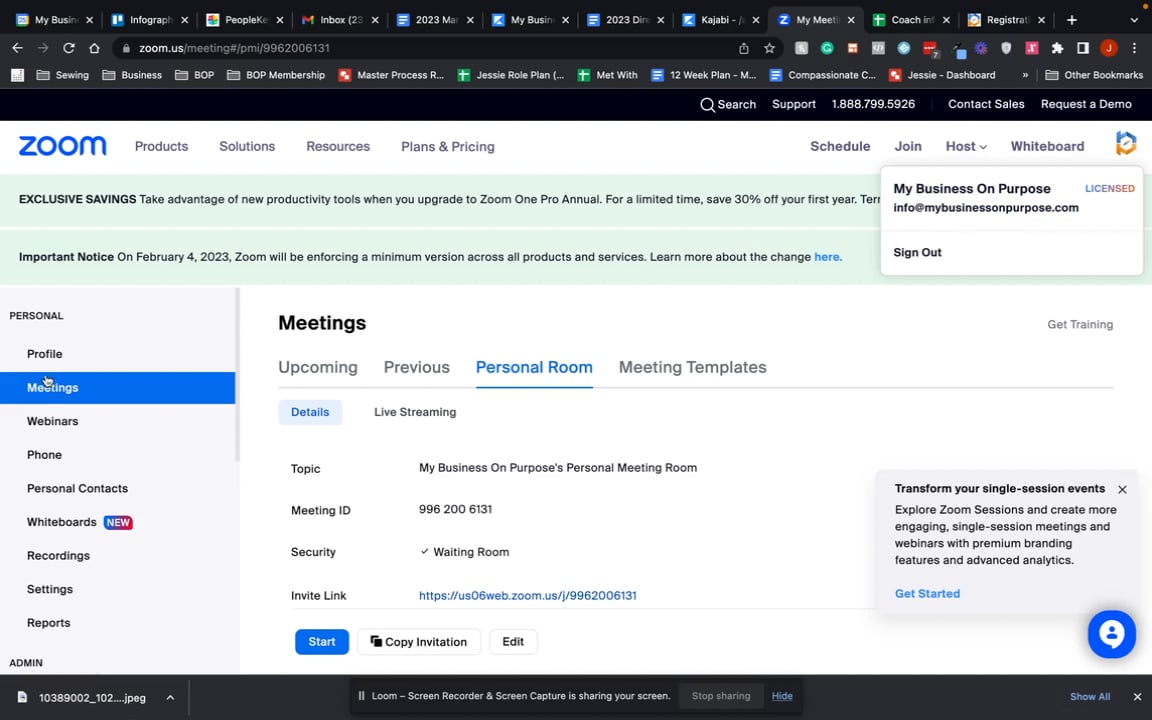1152x720 pixels.
Task: Open the Grammarly extension icon
Action: tap(827, 48)
